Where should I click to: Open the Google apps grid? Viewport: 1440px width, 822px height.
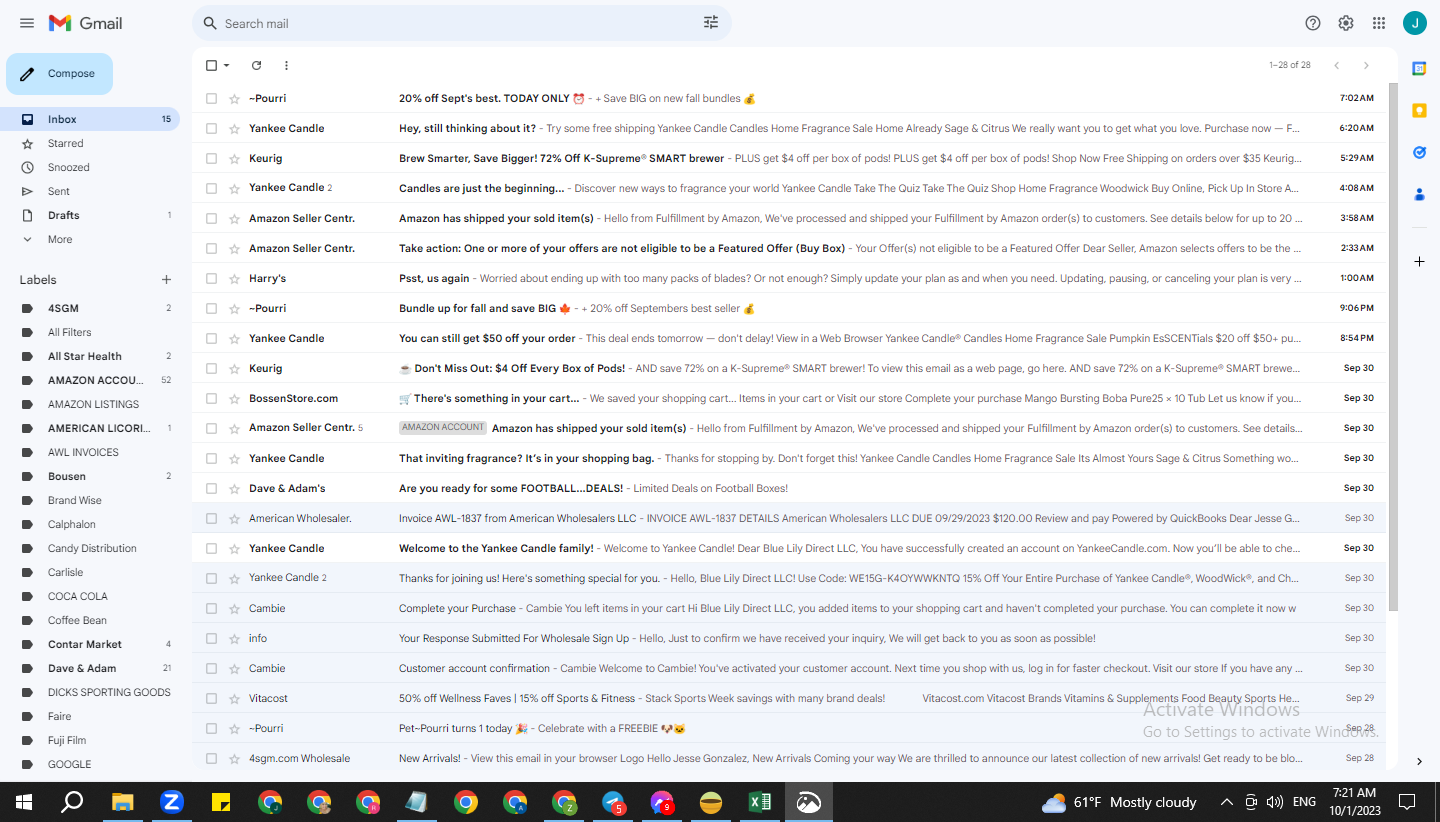point(1379,23)
